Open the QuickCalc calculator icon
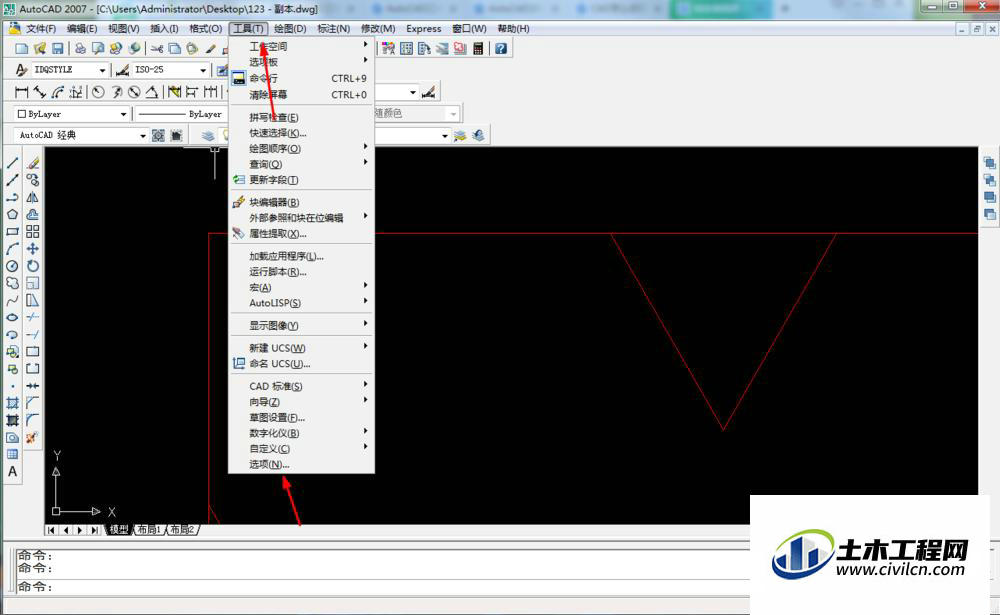This screenshot has height=615, width=1000. pos(478,48)
